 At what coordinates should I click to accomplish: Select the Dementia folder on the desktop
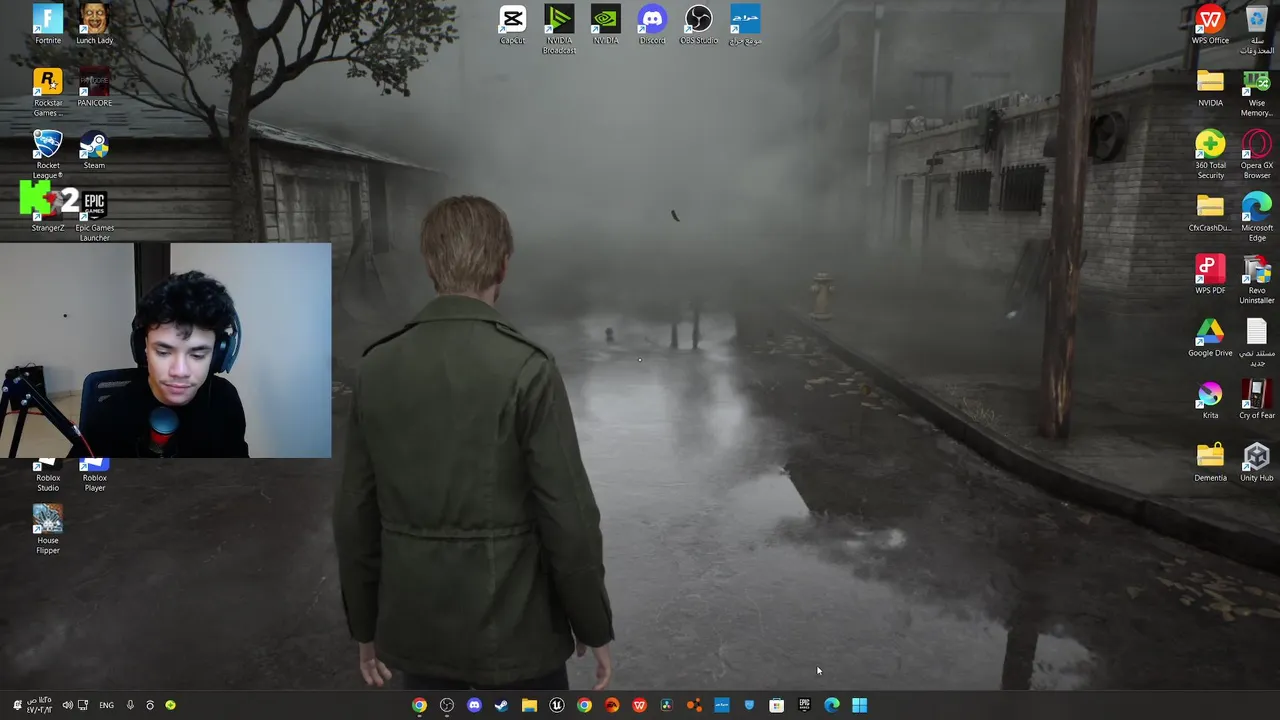tap(1210, 462)
